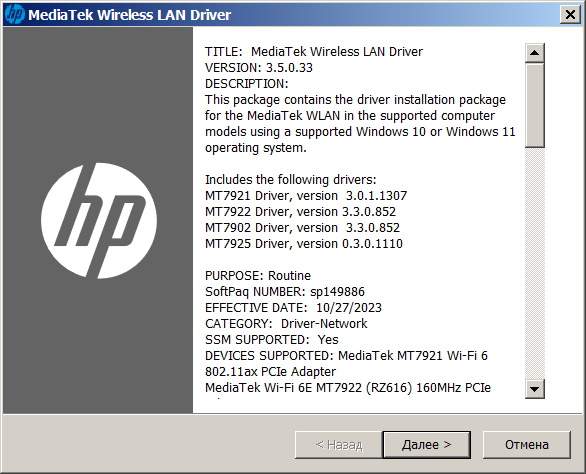Click the scroll up arrow
The image size is (586, 474).
click(534, 53)
